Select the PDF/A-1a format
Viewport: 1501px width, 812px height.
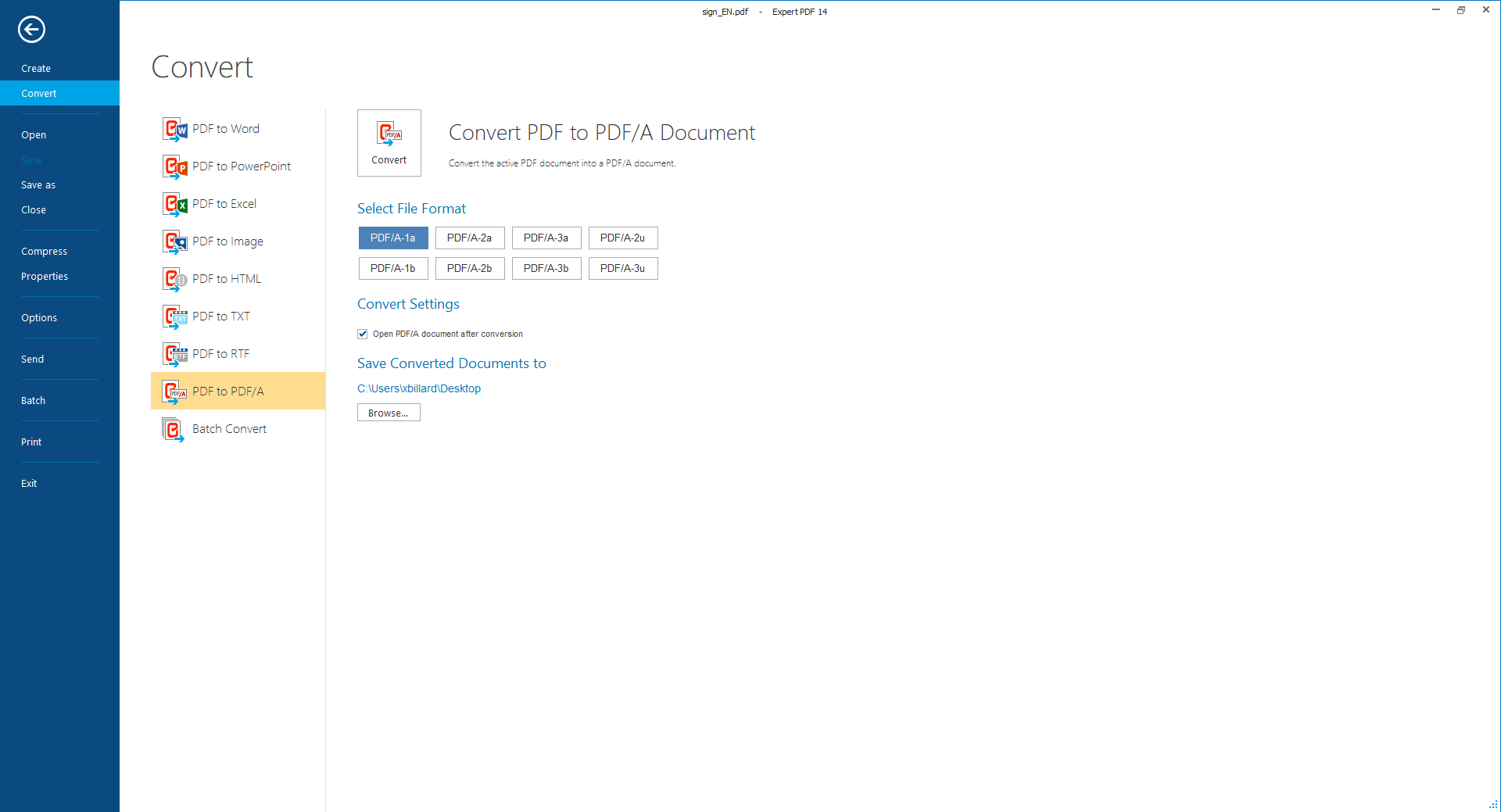coord(393,238)
